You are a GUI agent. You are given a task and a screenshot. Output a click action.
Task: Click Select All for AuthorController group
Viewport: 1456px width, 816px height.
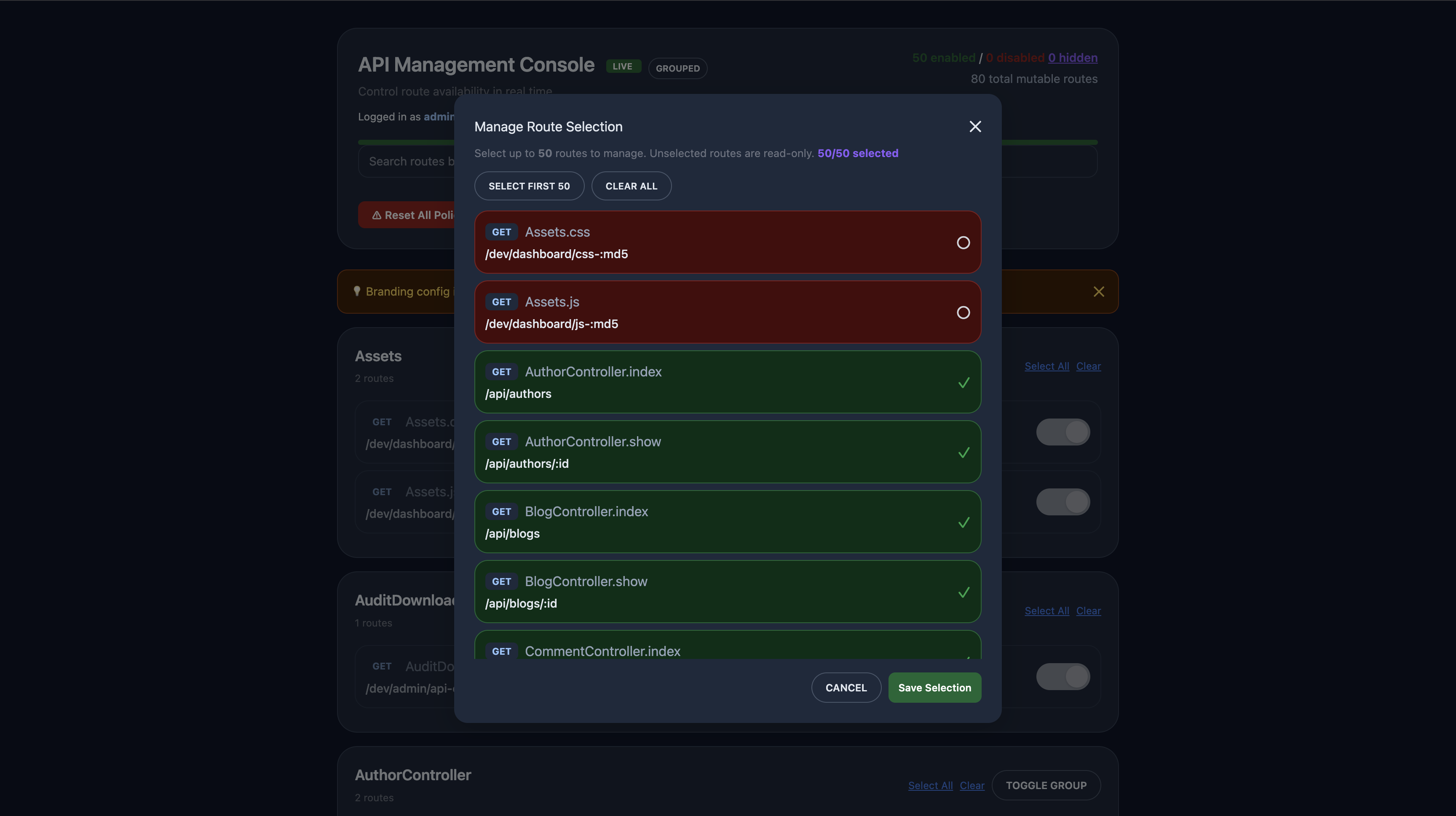coord(930,786)
